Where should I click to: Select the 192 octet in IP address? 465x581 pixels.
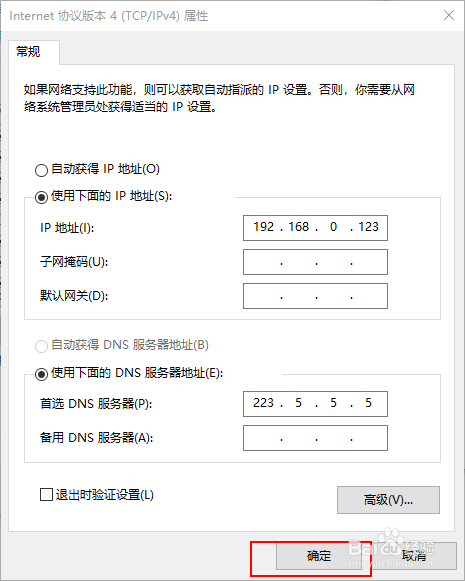click(x=263, y=227)
